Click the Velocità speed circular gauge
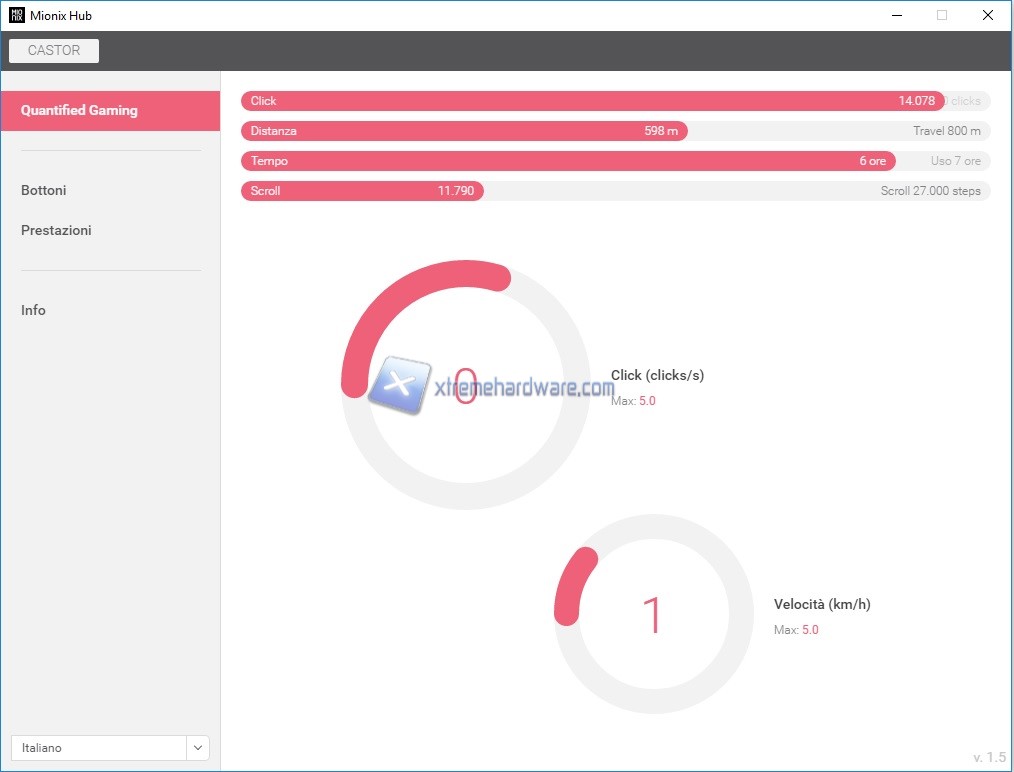This screenshot has width=1014, height=772. coord(654,614)
